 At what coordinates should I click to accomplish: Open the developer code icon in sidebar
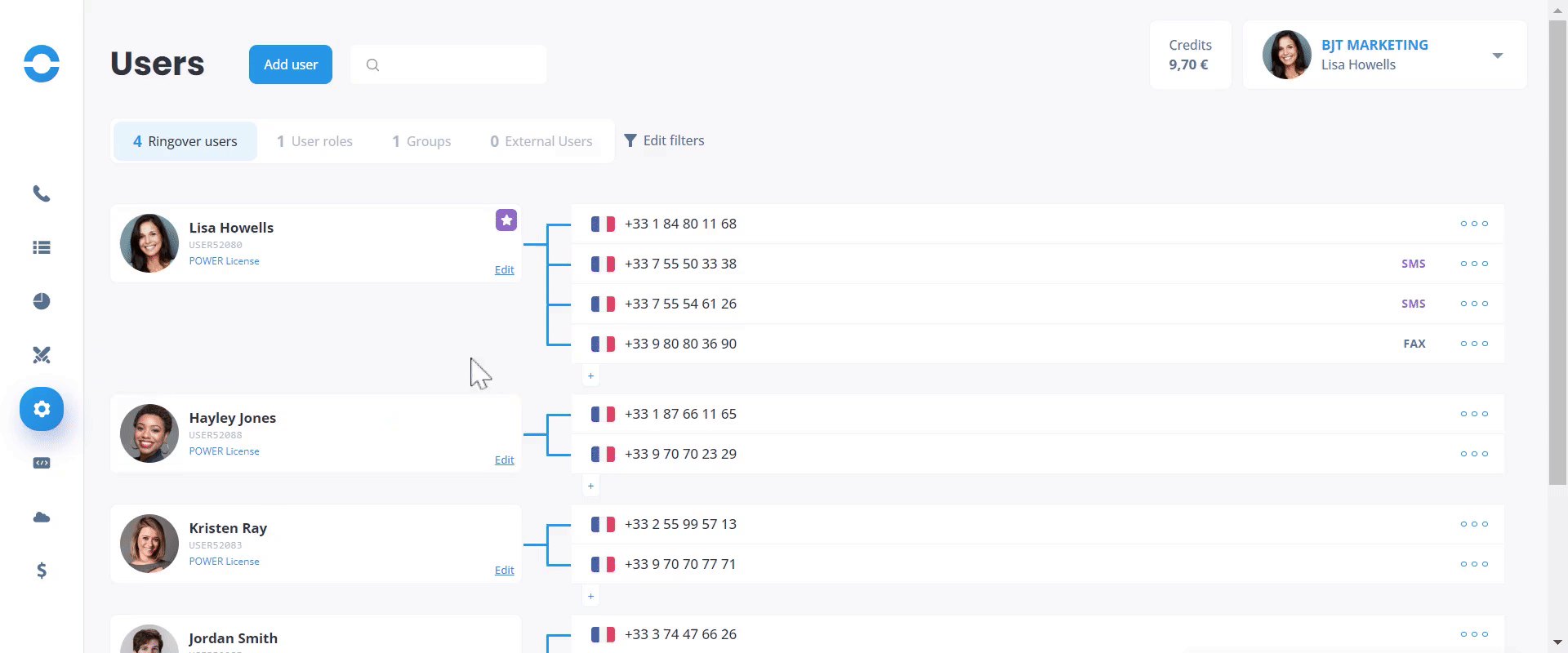point(42,463)
